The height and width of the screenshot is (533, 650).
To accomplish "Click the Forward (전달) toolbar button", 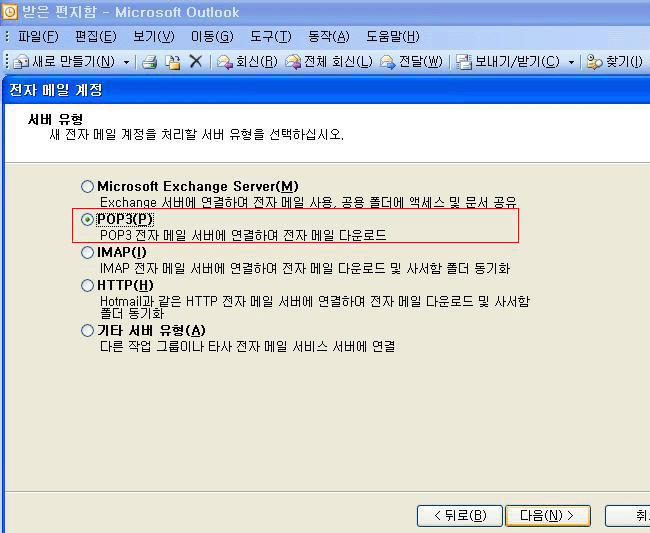I will pyautogui.click(x=411, y=62).
